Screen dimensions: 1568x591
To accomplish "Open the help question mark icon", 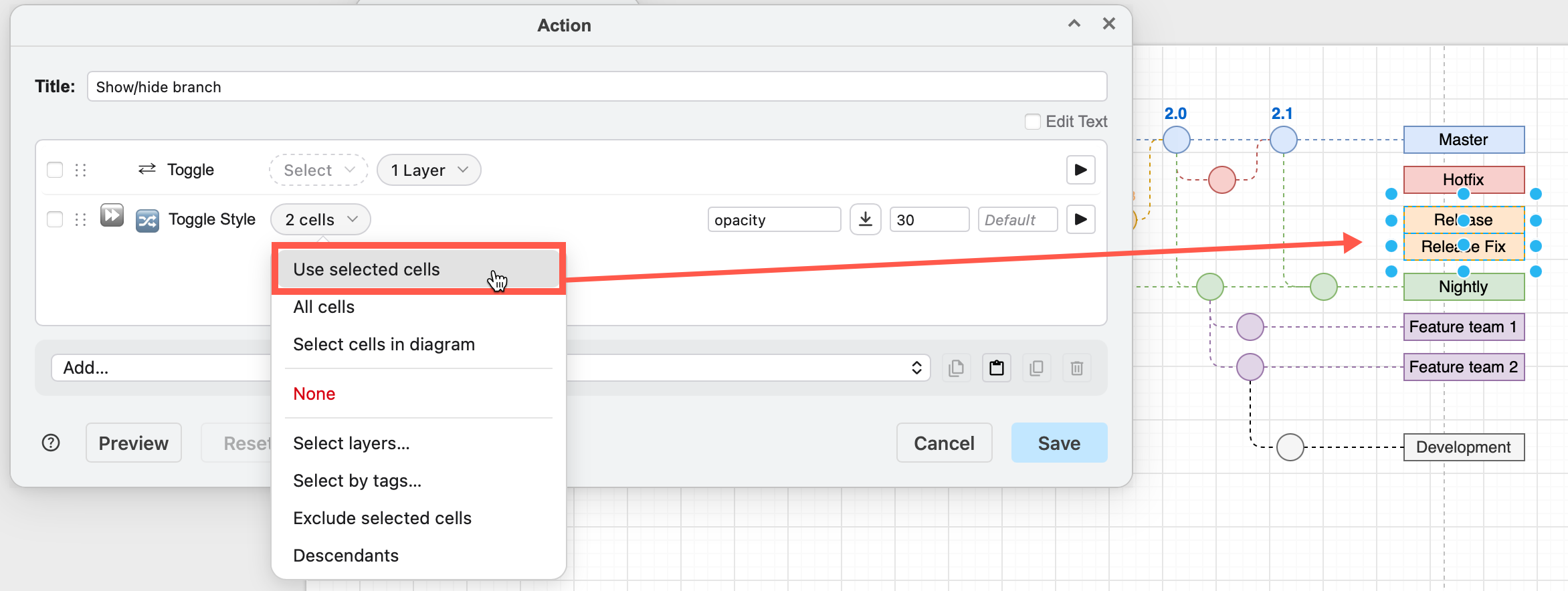I will point(51,443).
